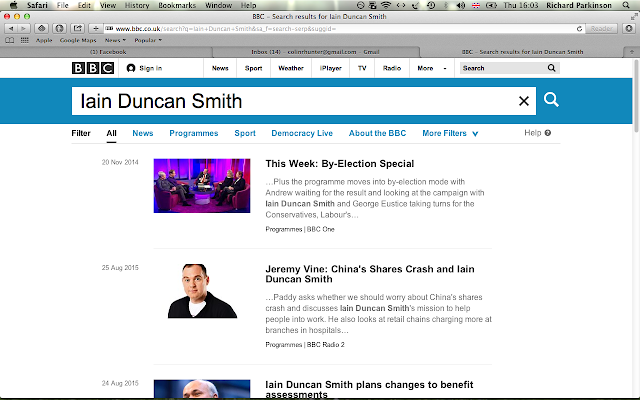
Task: Open the File menu
Action: tap(62, 5)
